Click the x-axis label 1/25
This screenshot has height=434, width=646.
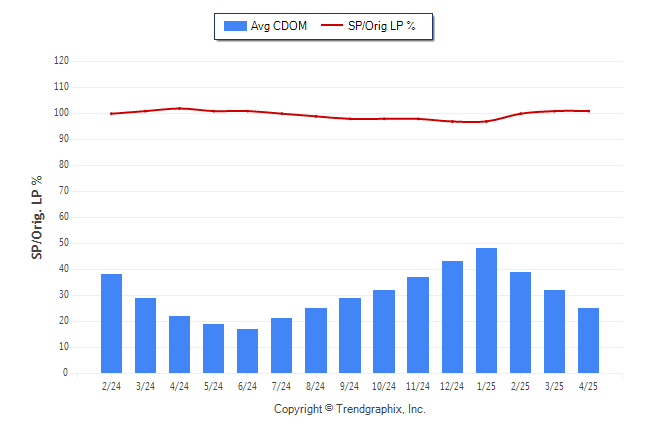[x=486, y=386]
